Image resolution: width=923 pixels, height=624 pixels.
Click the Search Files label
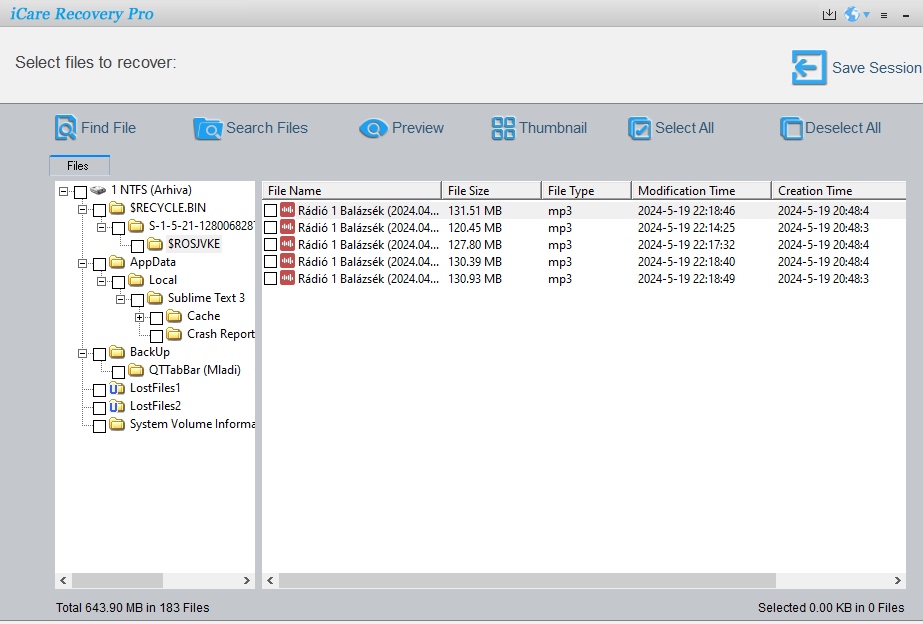pos(267,128)
